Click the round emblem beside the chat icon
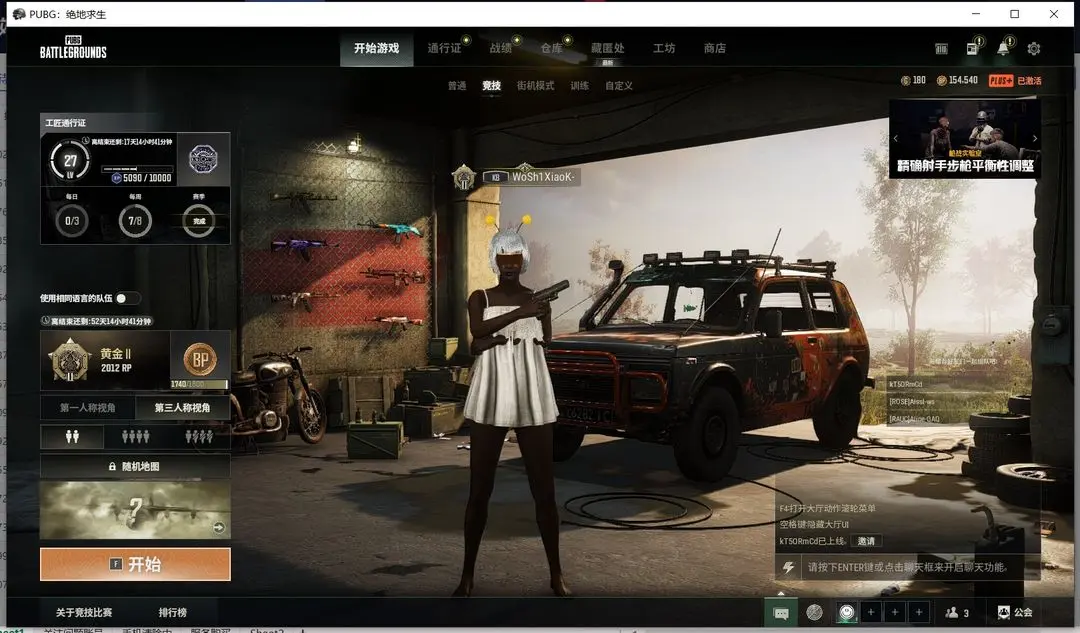 814,612
